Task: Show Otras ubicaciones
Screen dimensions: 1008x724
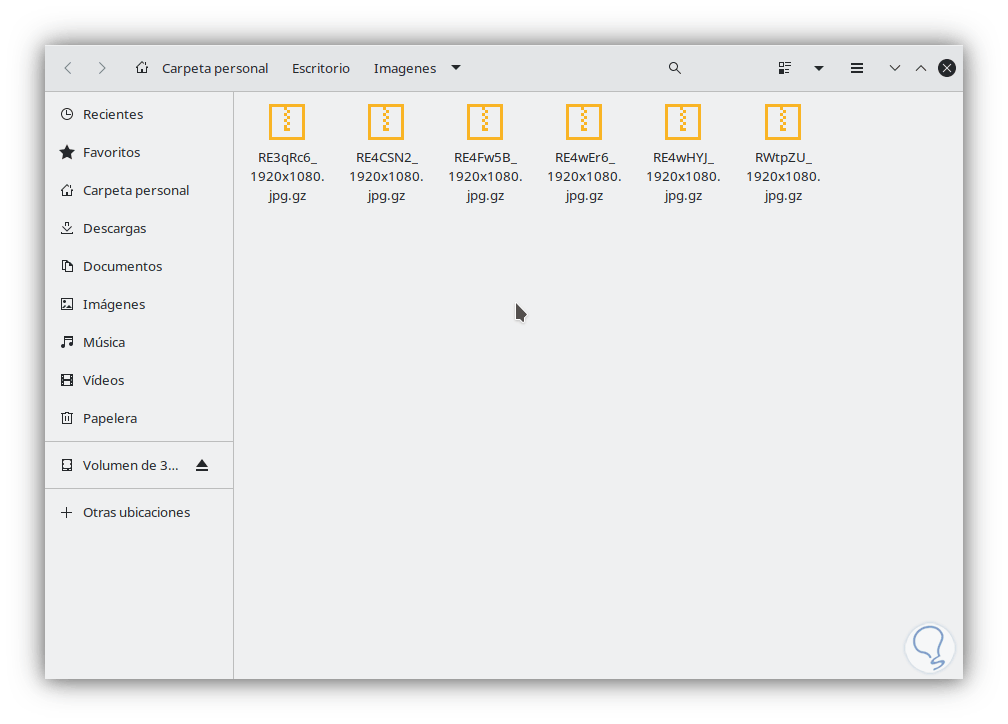Action: pyautogui.click(x=136, y=513)
